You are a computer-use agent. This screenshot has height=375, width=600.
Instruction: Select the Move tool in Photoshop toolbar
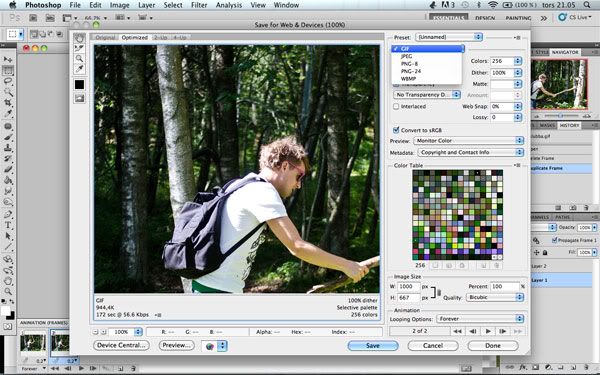coord(8,59)
